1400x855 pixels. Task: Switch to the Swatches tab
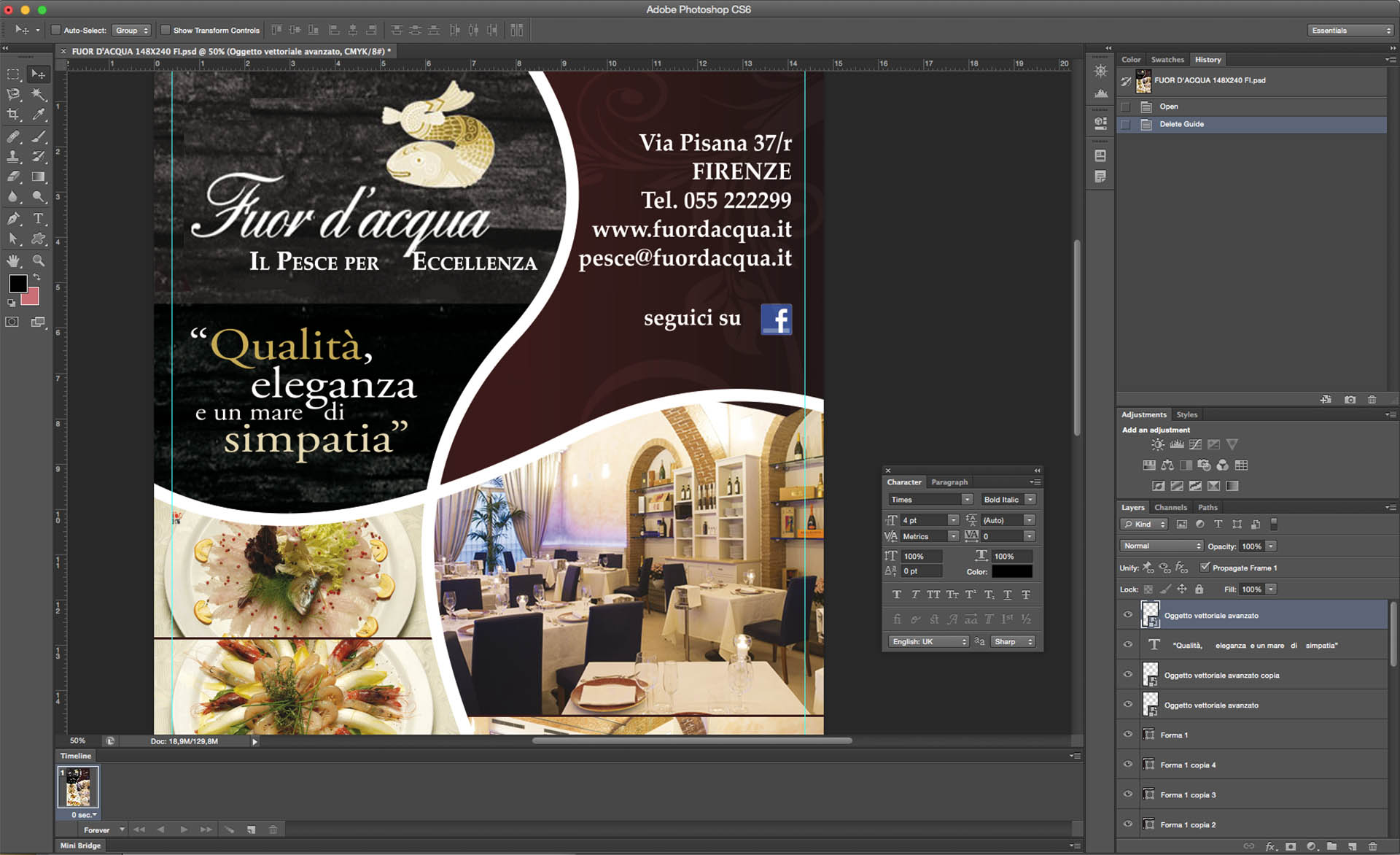[x=1167, y=60]
